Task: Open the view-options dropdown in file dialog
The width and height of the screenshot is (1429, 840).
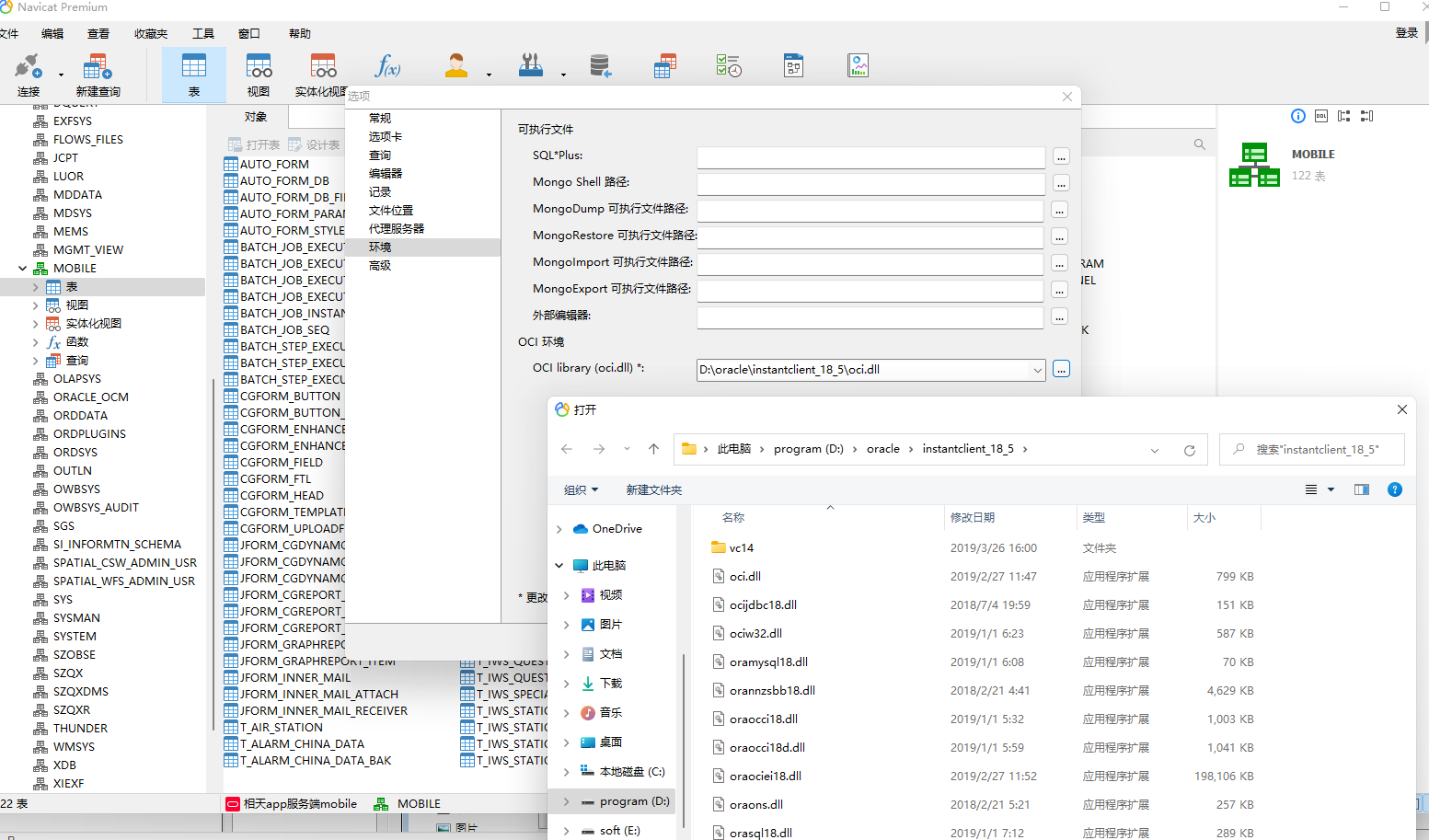Action: coord(1331,489)
